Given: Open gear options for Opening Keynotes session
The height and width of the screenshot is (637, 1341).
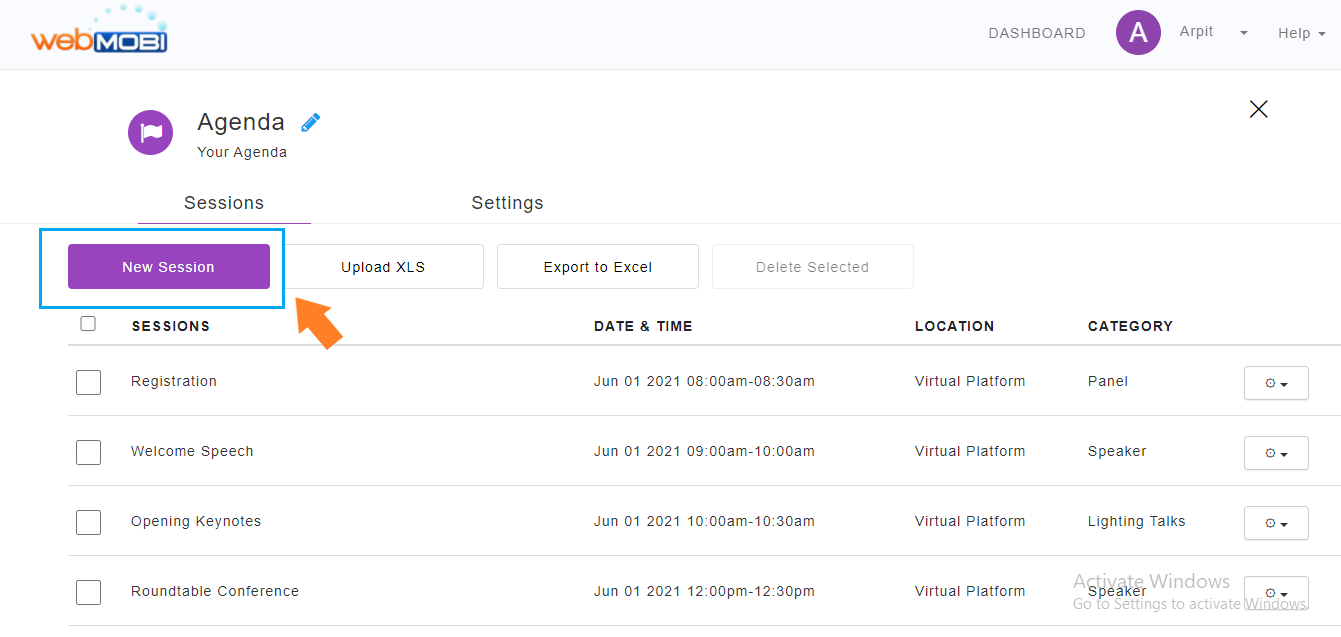Looking at the screenshot, I should coord(1276,523).
